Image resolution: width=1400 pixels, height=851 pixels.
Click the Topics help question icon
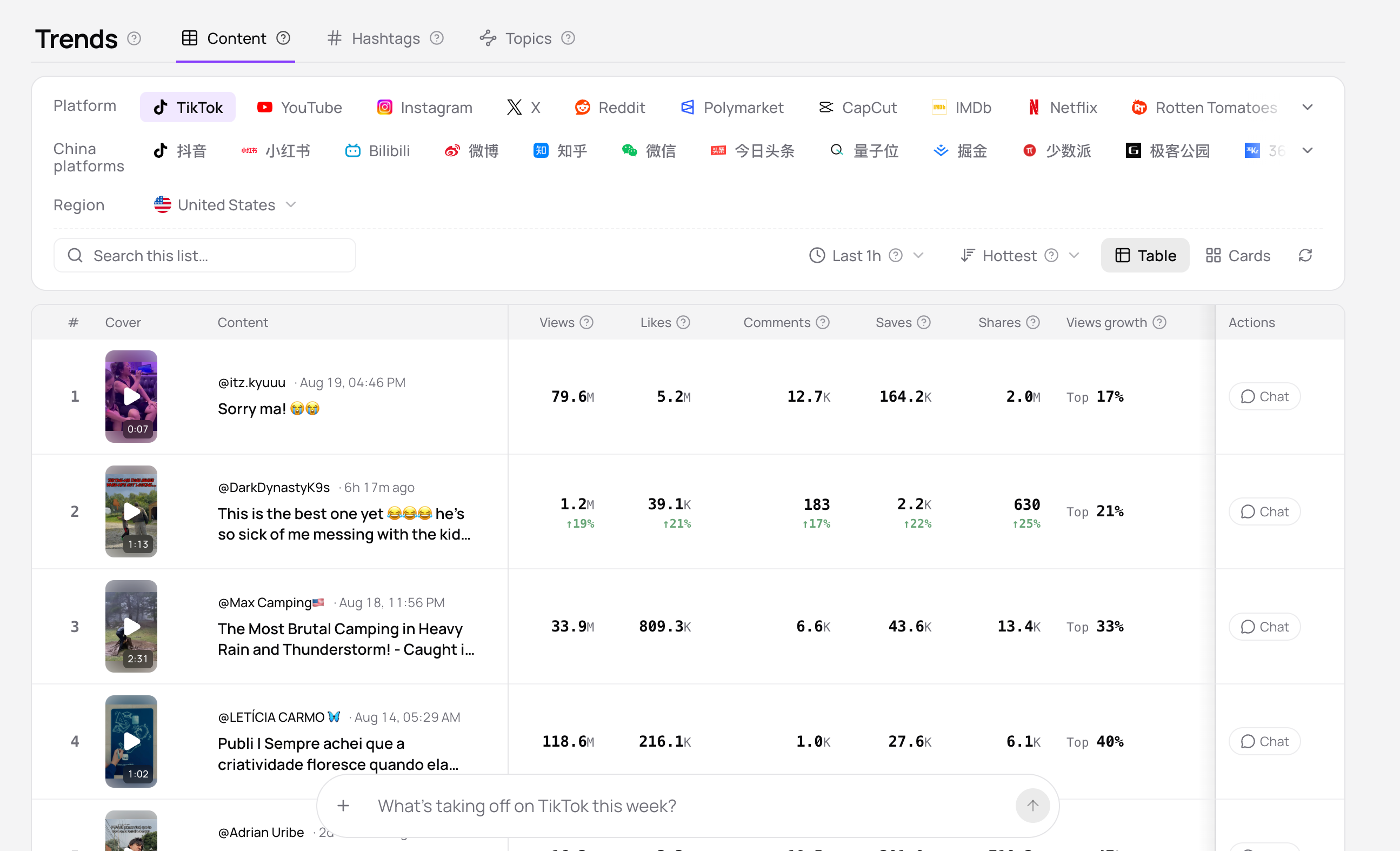568,38
